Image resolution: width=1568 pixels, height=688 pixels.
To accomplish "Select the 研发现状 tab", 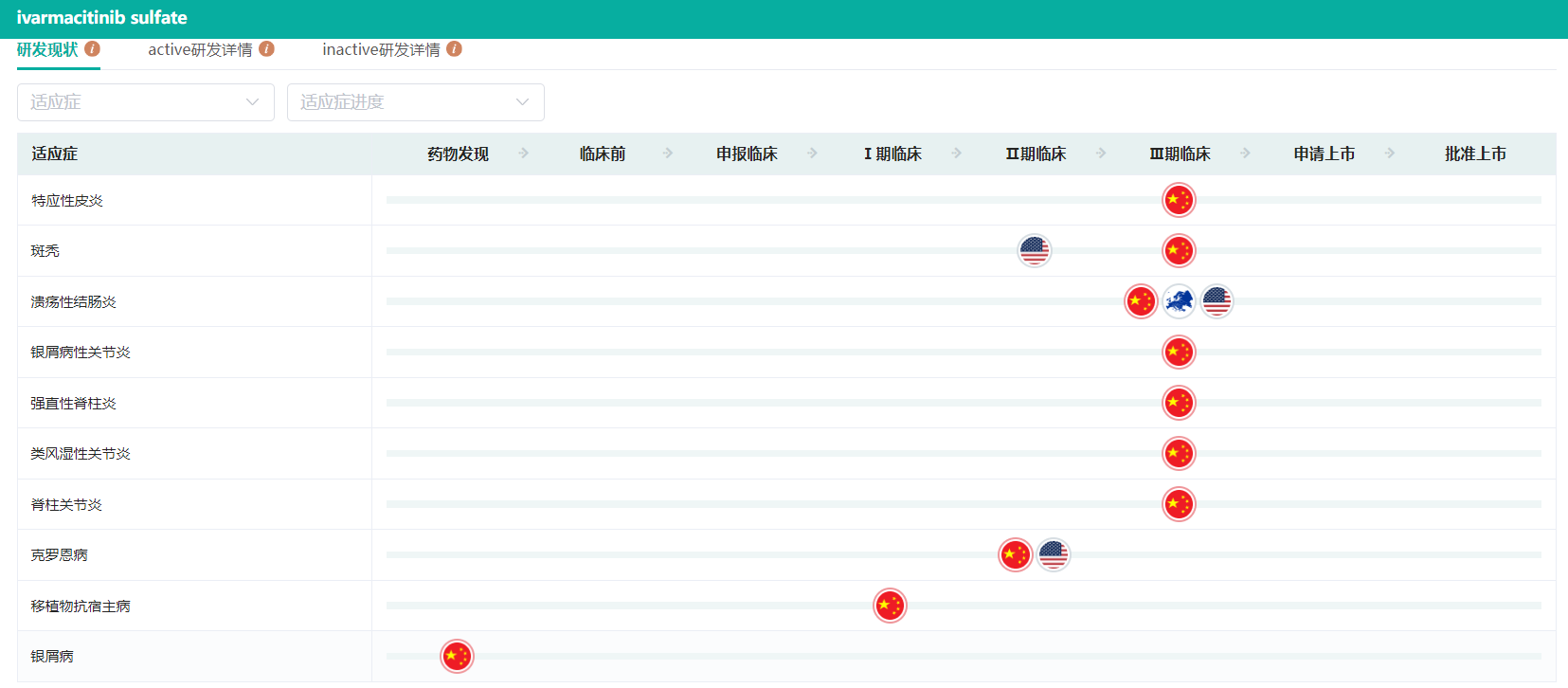I will pos(47,49).
